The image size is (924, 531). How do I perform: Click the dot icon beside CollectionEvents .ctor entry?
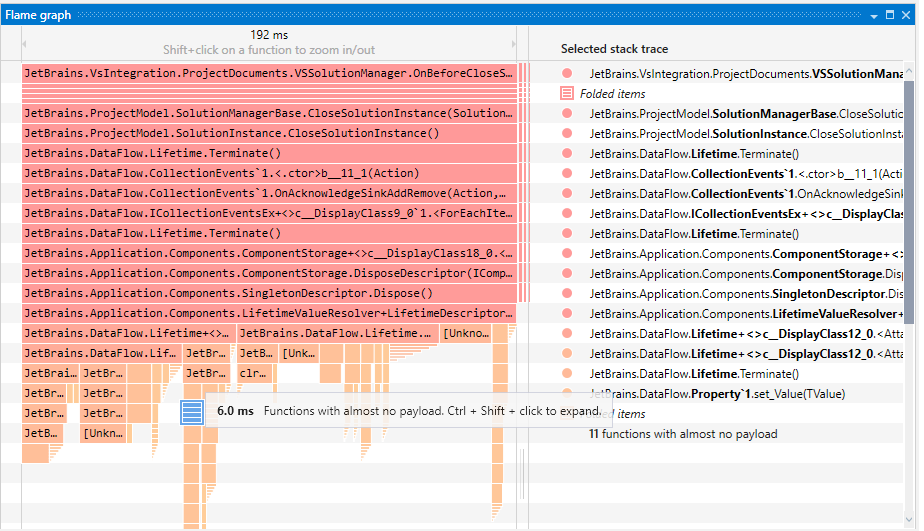coord(567,174)
